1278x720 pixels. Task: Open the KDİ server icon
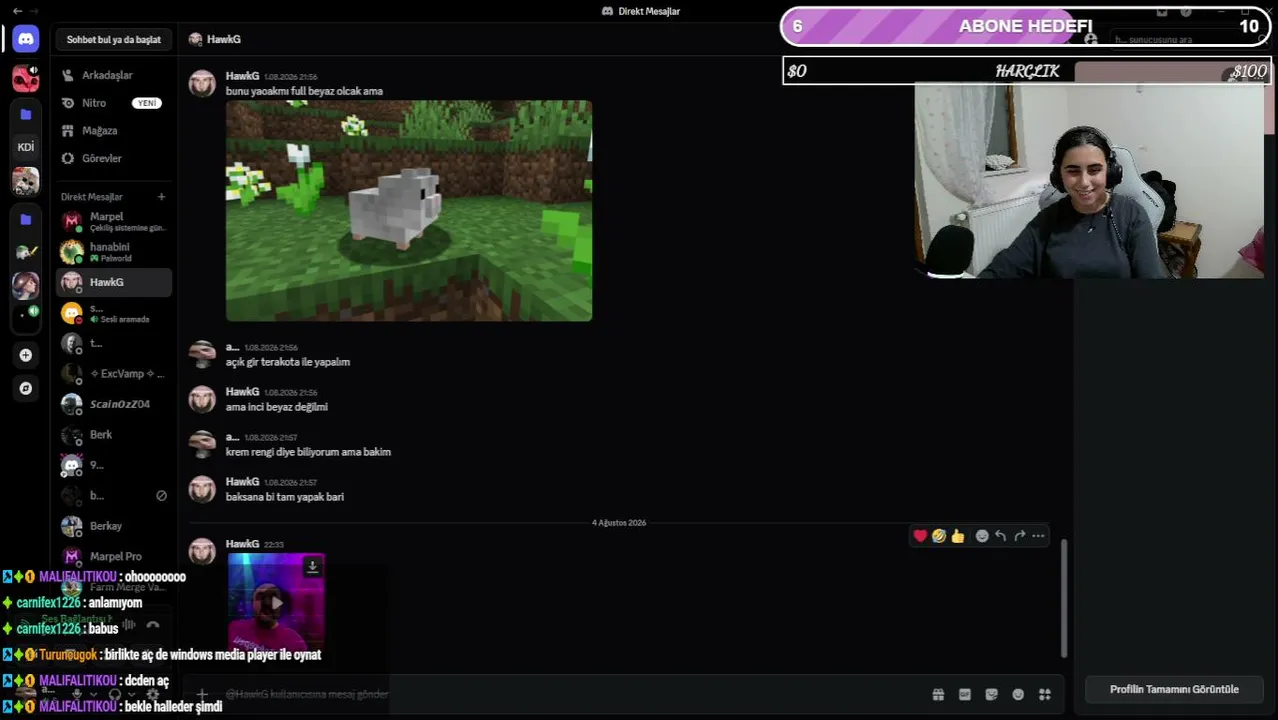pyautogui.click(x=26, y=147)
